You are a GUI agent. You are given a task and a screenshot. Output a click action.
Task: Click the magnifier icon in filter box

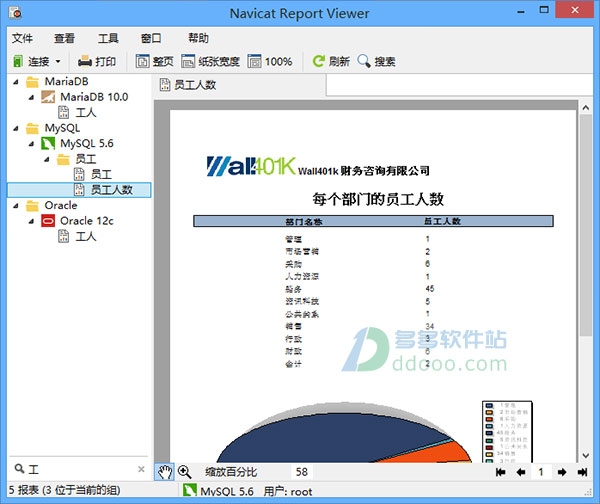point(19,468)
